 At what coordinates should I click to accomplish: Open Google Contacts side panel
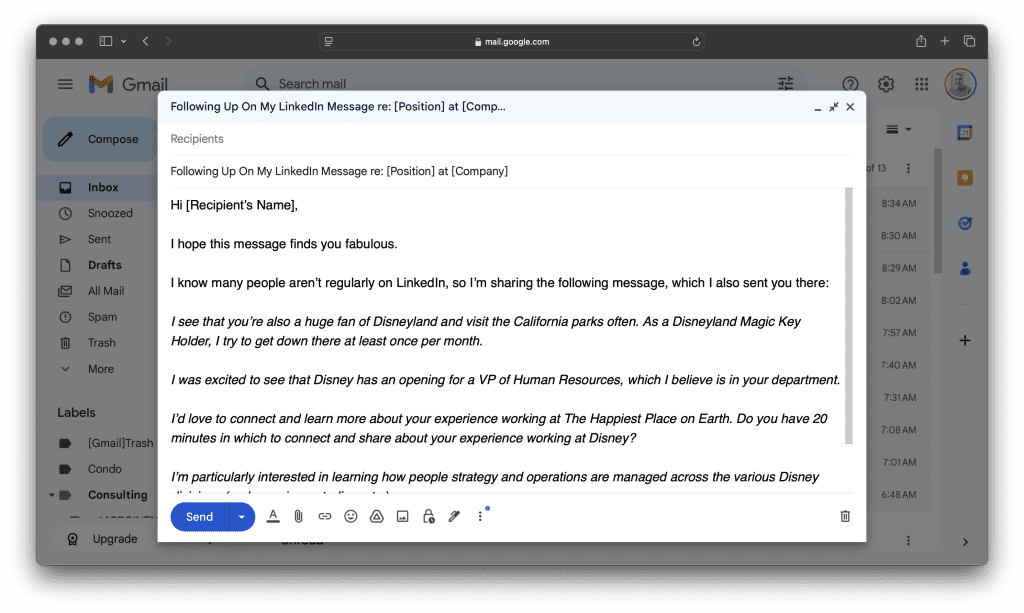965,268
